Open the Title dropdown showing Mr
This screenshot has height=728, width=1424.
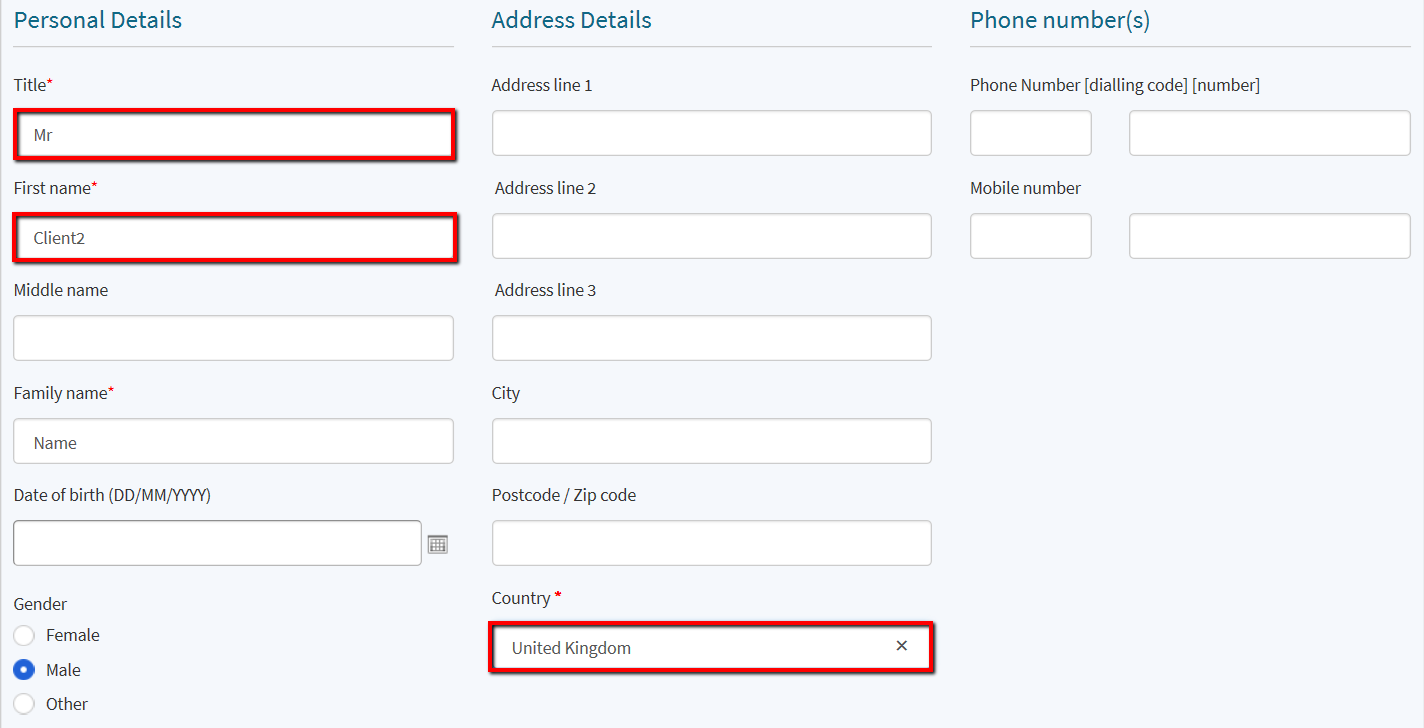234,134
